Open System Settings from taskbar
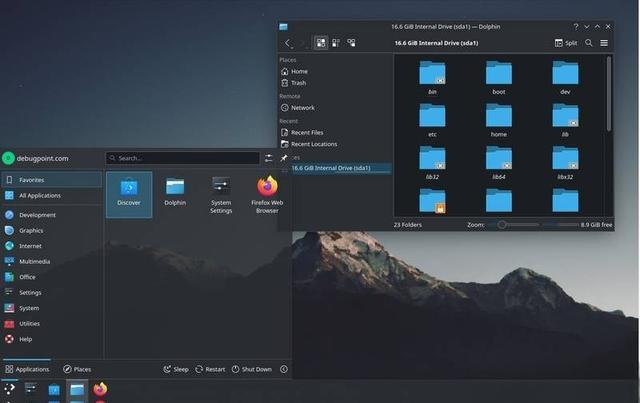This screenshot has width=640, height=403. 31,389
